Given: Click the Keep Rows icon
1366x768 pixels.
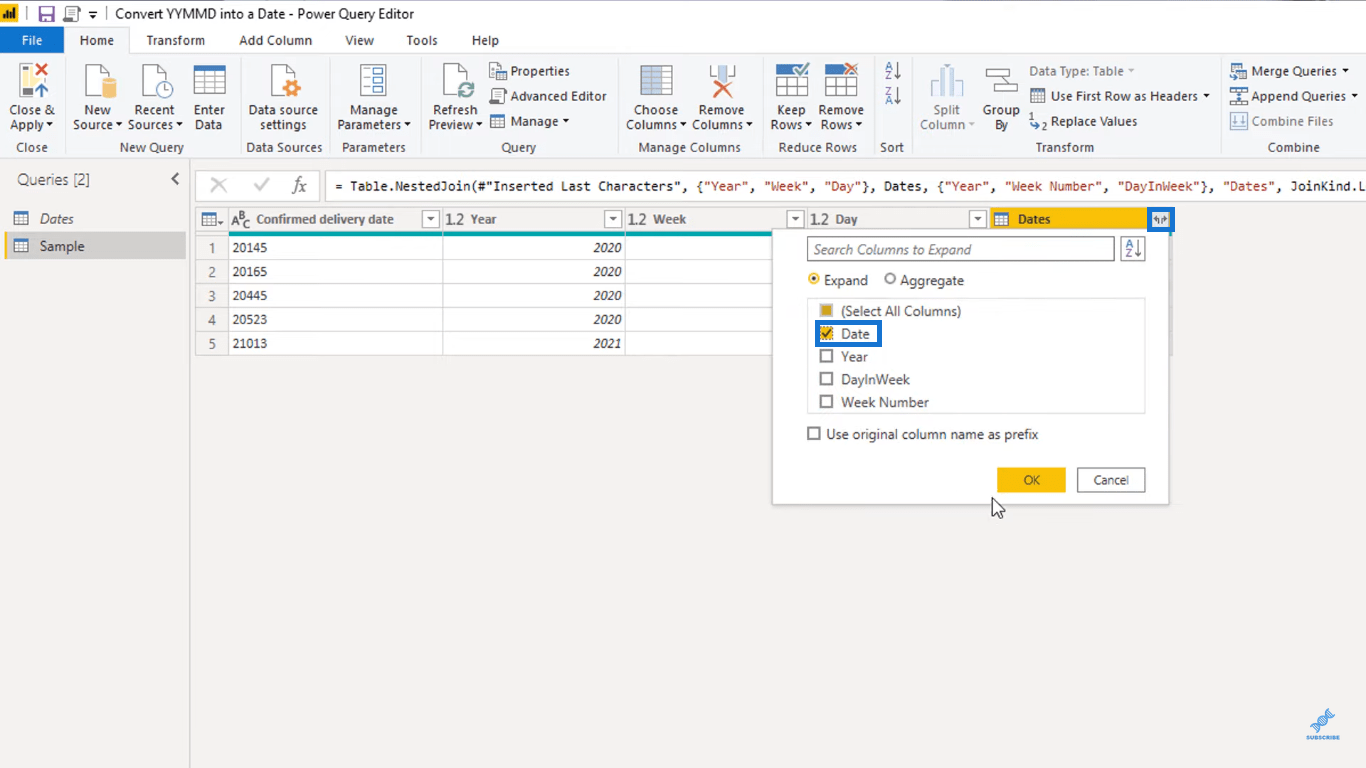Looking at the screenshot, I should pyautogui.click(x=791, y=81).
